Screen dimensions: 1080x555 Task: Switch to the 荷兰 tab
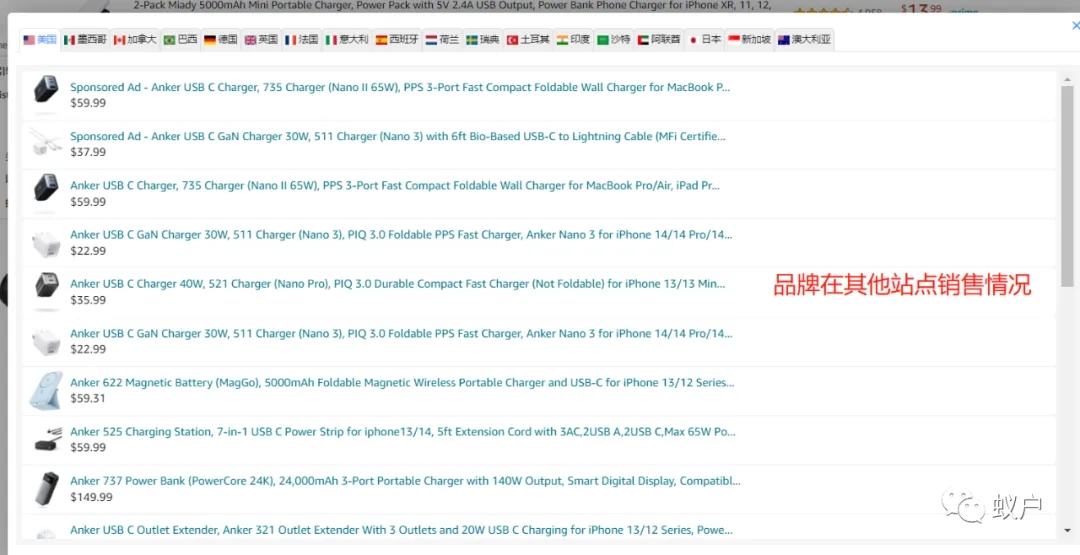coord(442,40)
